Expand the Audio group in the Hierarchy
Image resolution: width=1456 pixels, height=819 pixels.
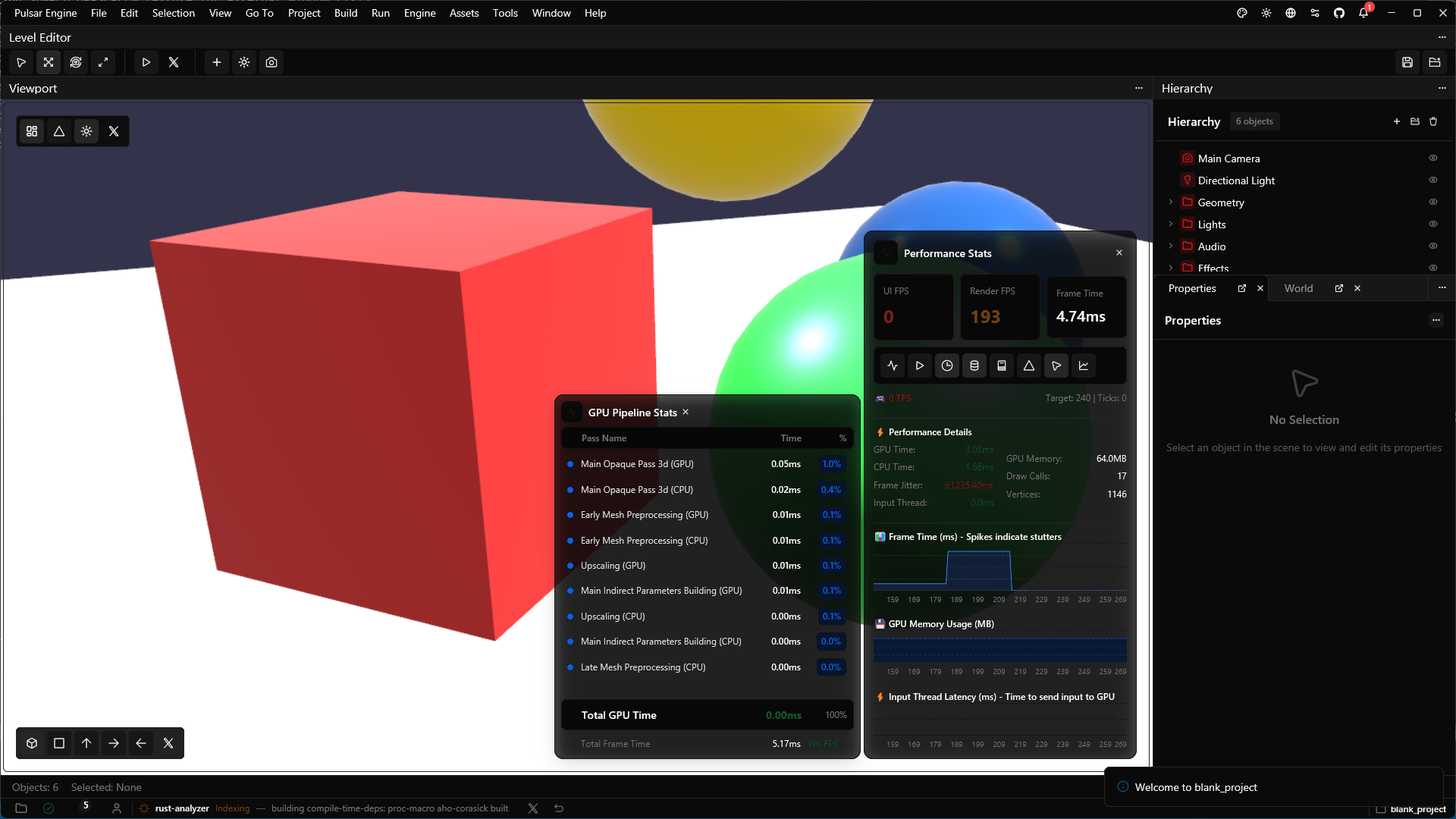[x=1172, y=246]
